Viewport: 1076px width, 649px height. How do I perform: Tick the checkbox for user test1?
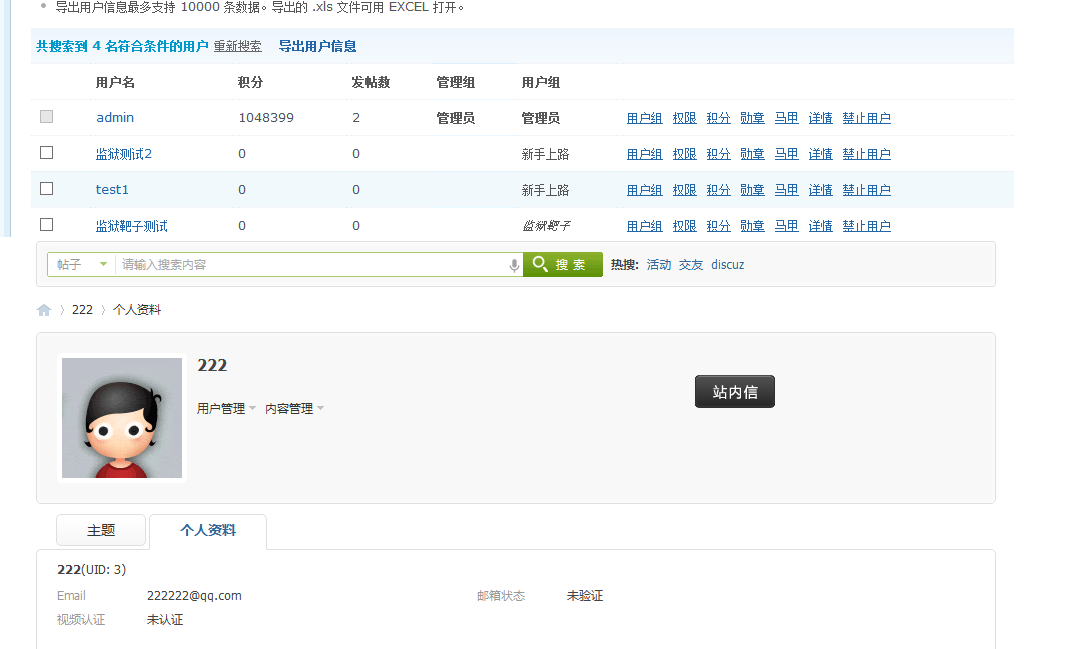[47, 189]
